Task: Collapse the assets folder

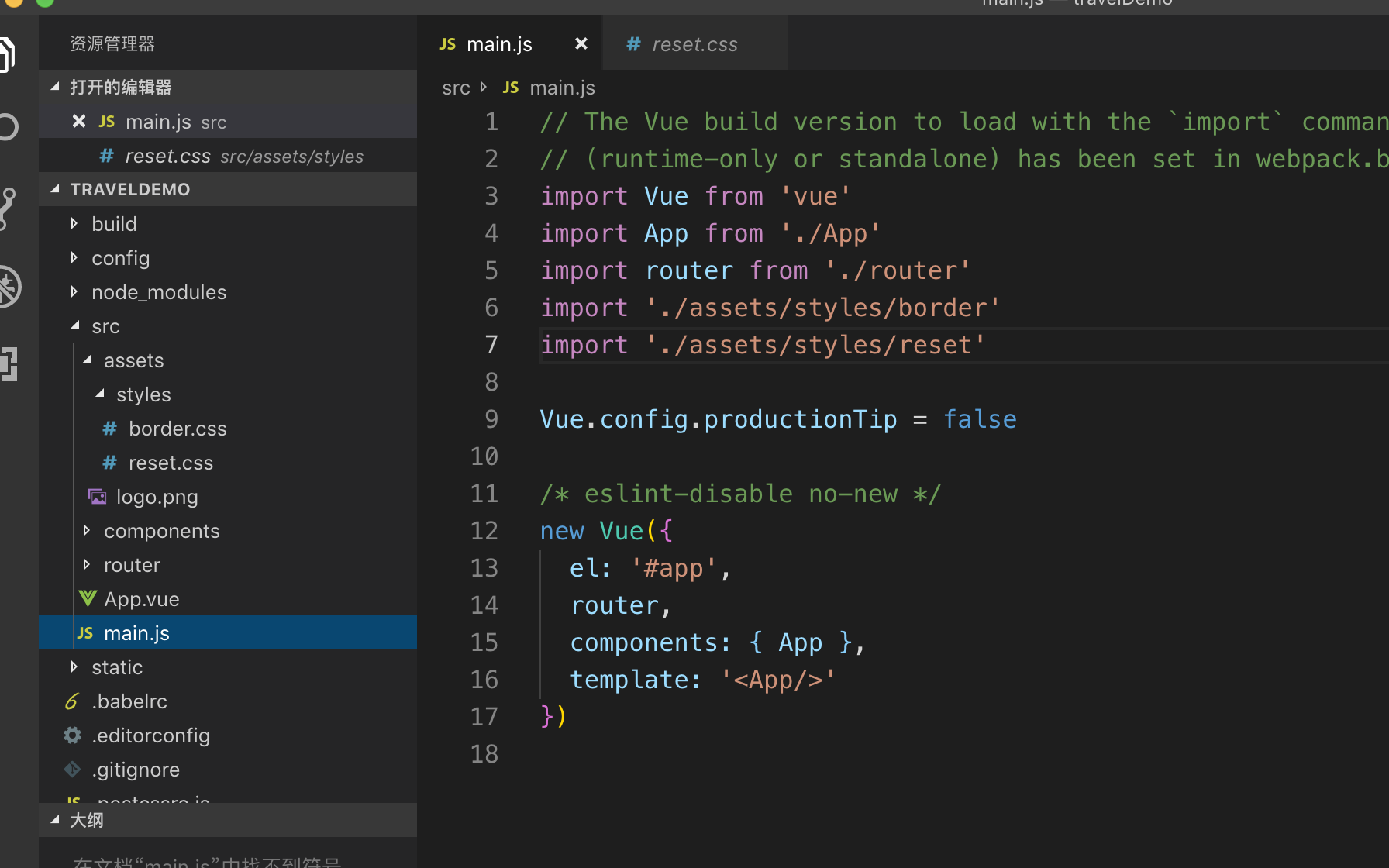Action: click(88, 360)
